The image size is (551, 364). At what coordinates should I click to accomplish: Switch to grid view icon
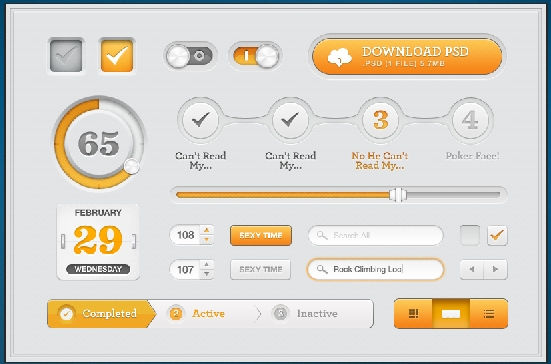[x=414, y=313]
